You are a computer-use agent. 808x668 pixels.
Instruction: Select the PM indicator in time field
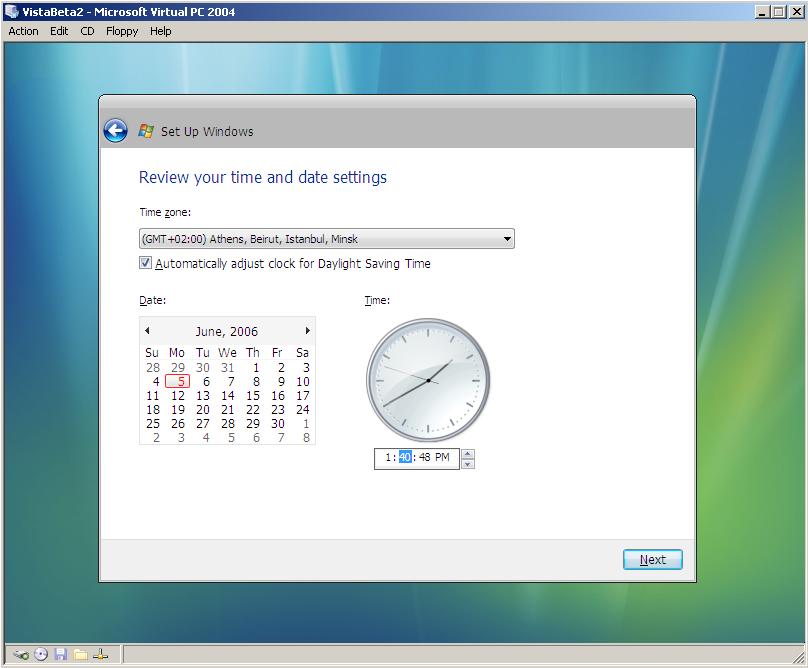pos(442,457)
